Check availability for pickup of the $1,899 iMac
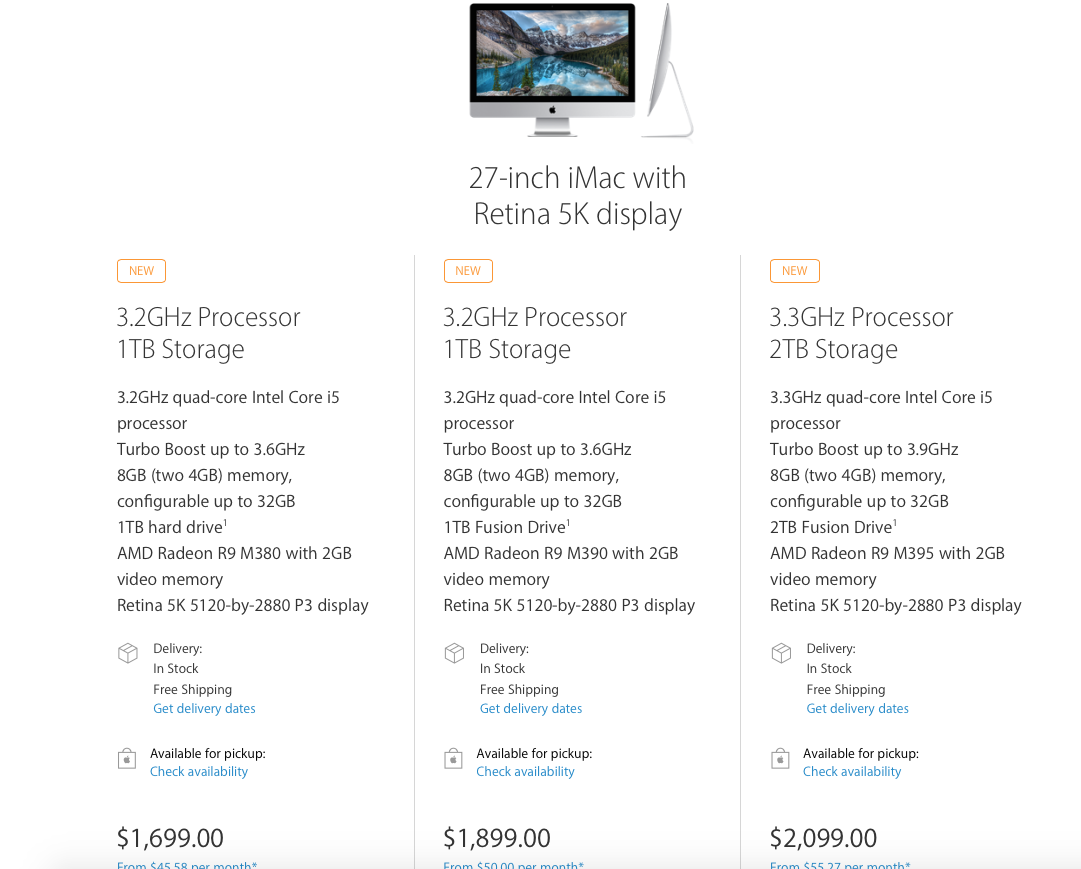This screenshot has width=1081, height=869. (x=526, y=772)
